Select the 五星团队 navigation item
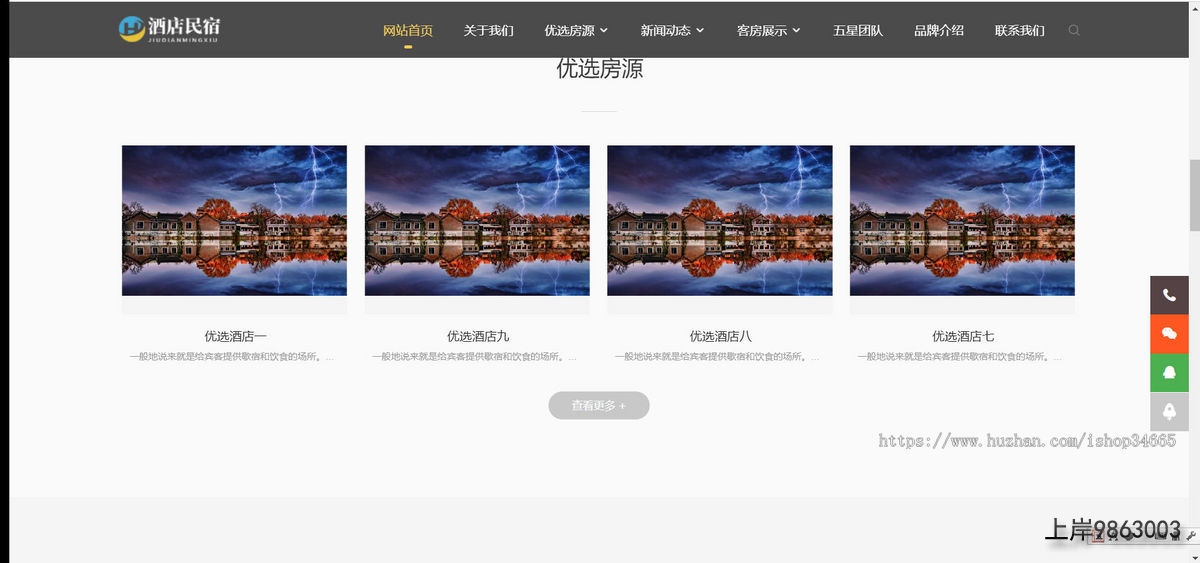This screenshot has height=563, width=1200. click(x=858, y=30)
